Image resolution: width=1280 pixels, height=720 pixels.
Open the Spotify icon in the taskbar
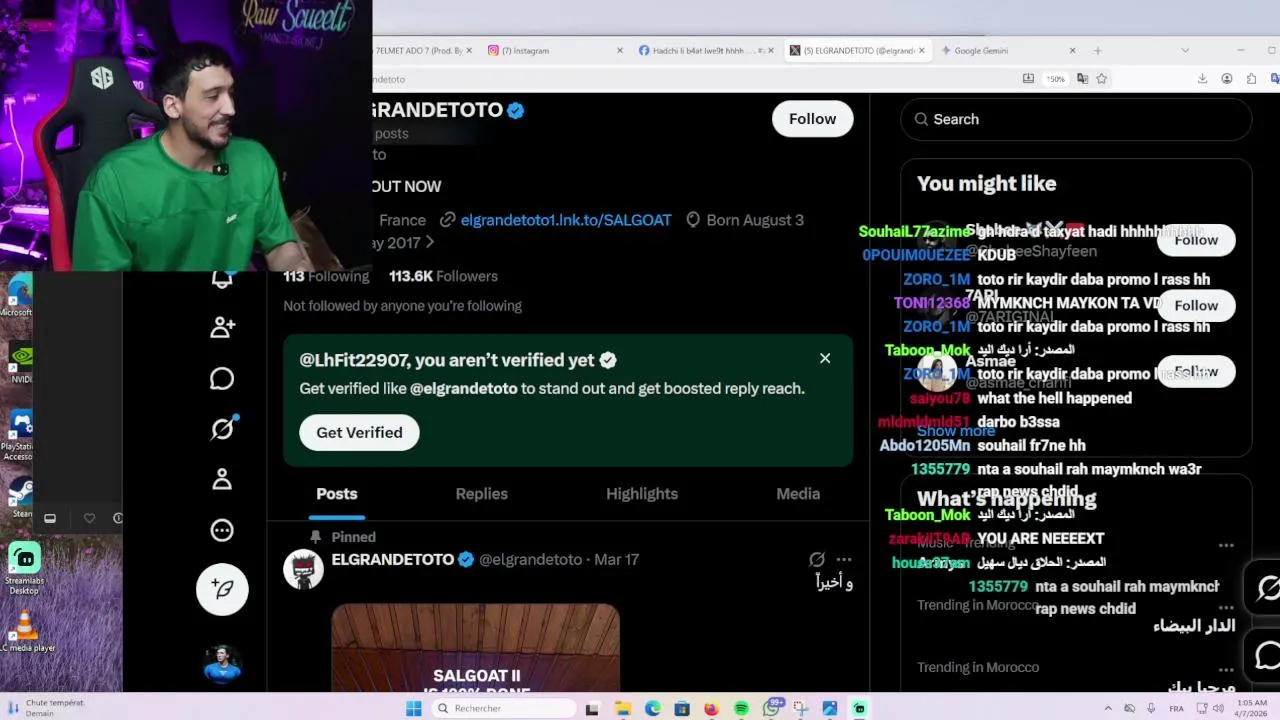(x=741, y=708)
